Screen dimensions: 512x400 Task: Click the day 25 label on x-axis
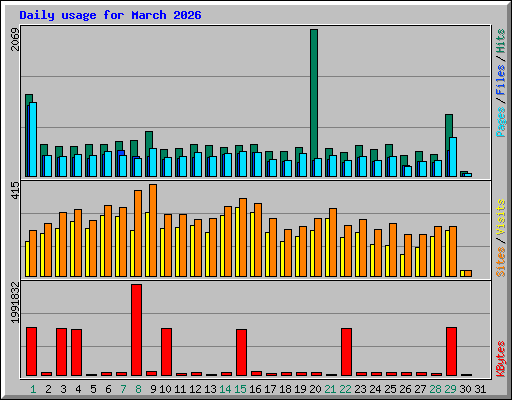390,389
